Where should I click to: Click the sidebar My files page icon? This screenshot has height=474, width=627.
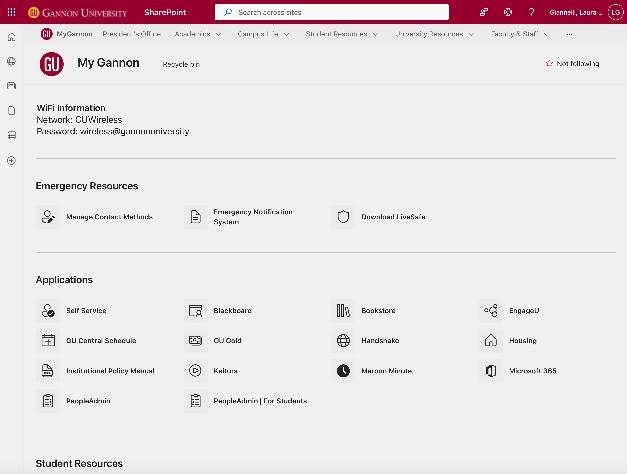click(x=12, y=110)
